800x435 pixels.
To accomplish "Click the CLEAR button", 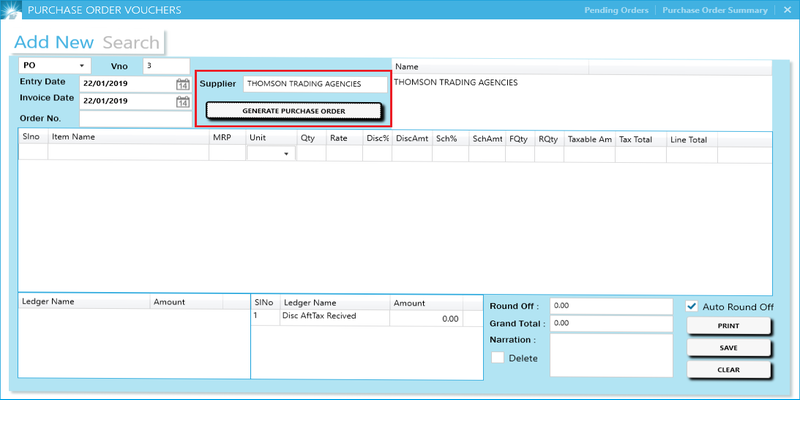I will coord(728,370).
